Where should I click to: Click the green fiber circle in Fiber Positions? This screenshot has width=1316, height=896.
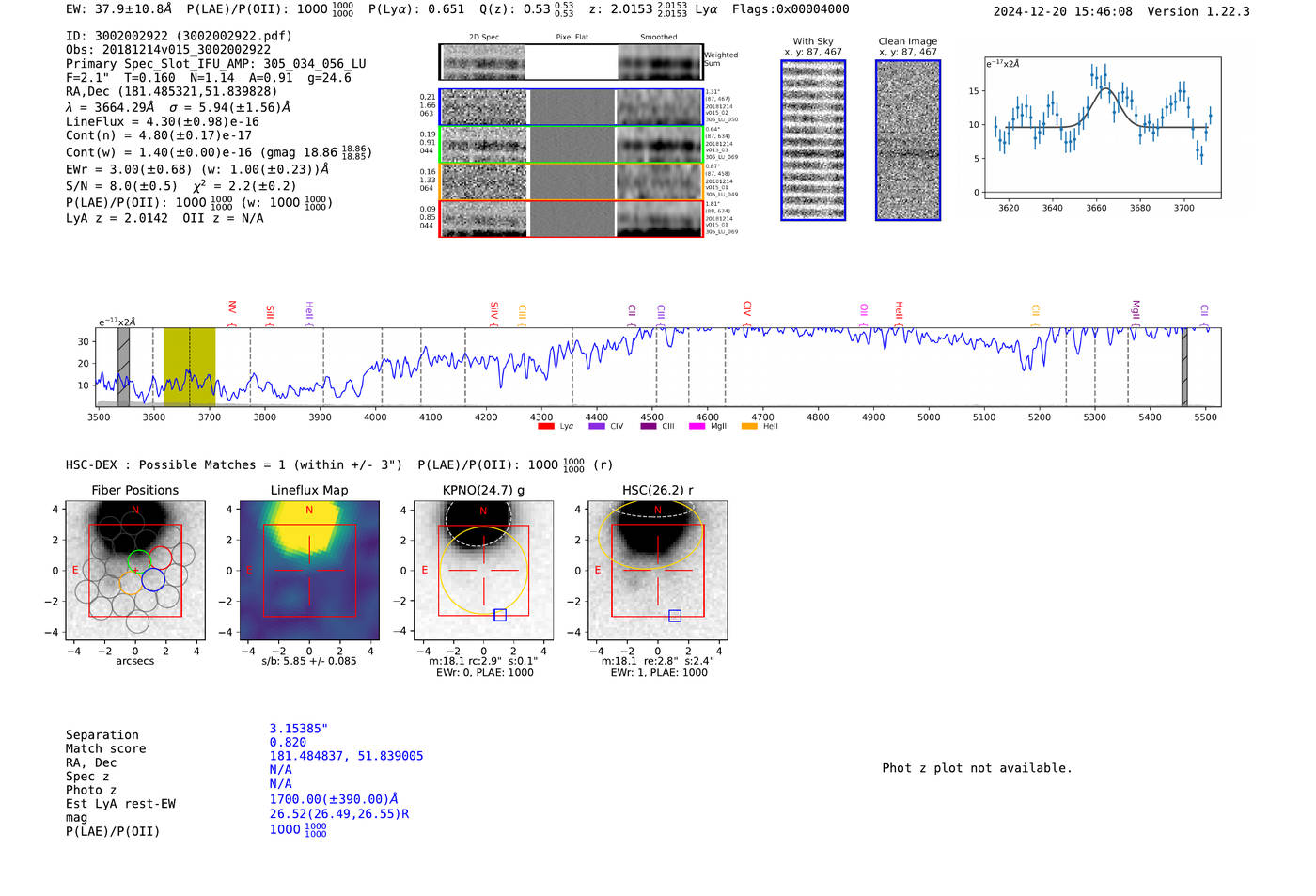[139, 560]
